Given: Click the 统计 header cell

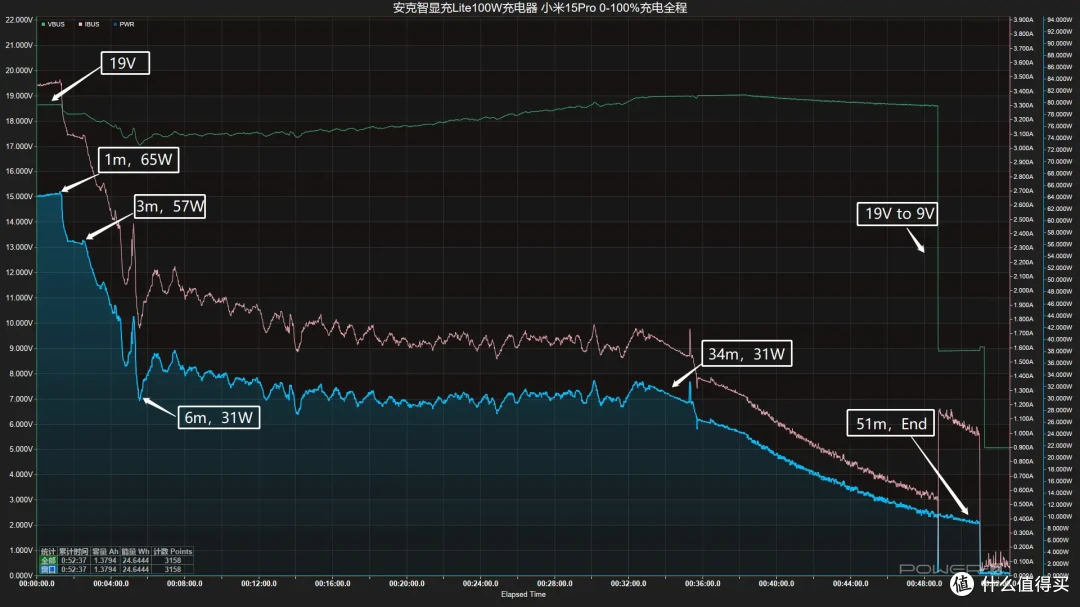Looking at the screenshot, I should tap(48, 552).
